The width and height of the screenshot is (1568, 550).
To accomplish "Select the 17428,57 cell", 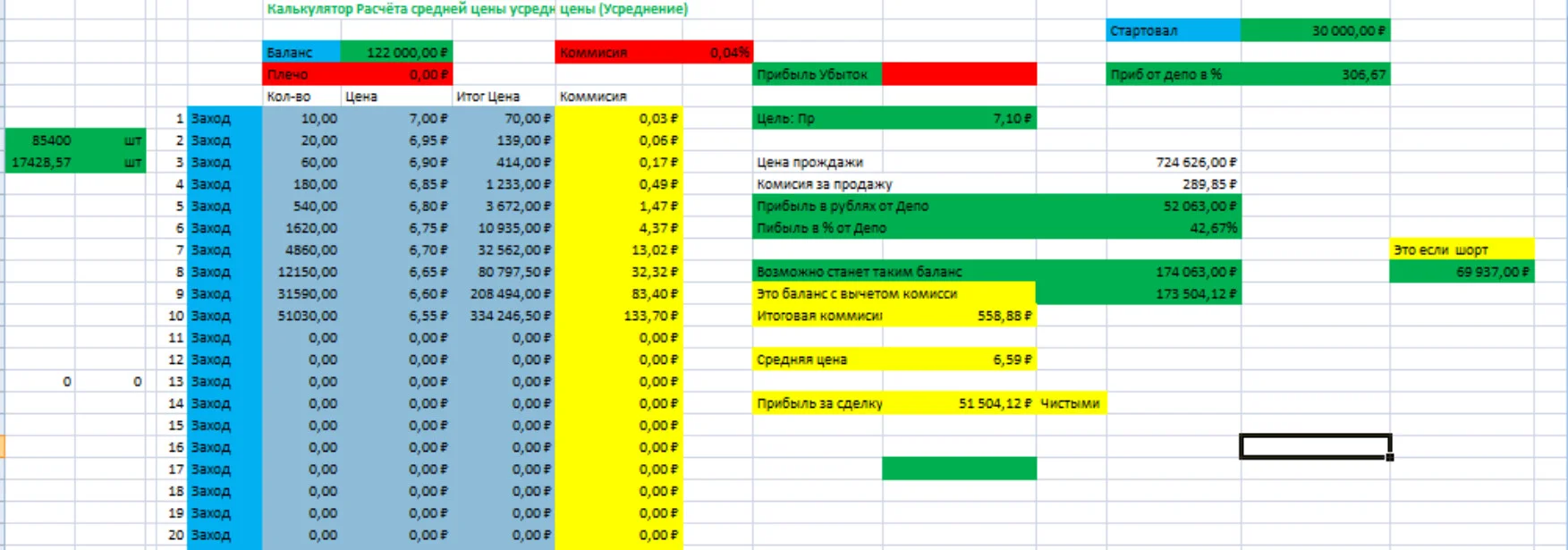I will click(40, 163).
